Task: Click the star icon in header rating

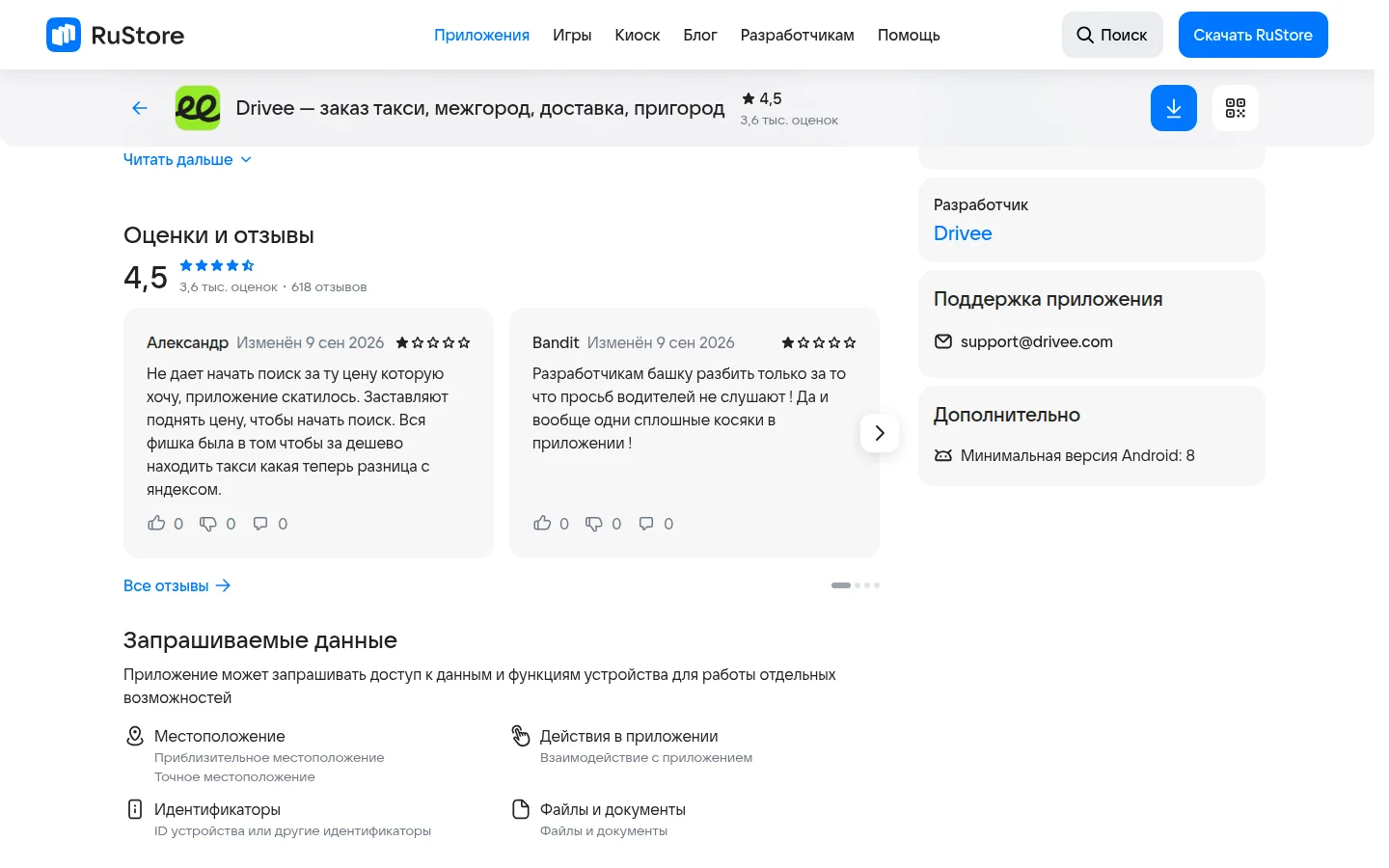Action: click(x=749, y=98)
